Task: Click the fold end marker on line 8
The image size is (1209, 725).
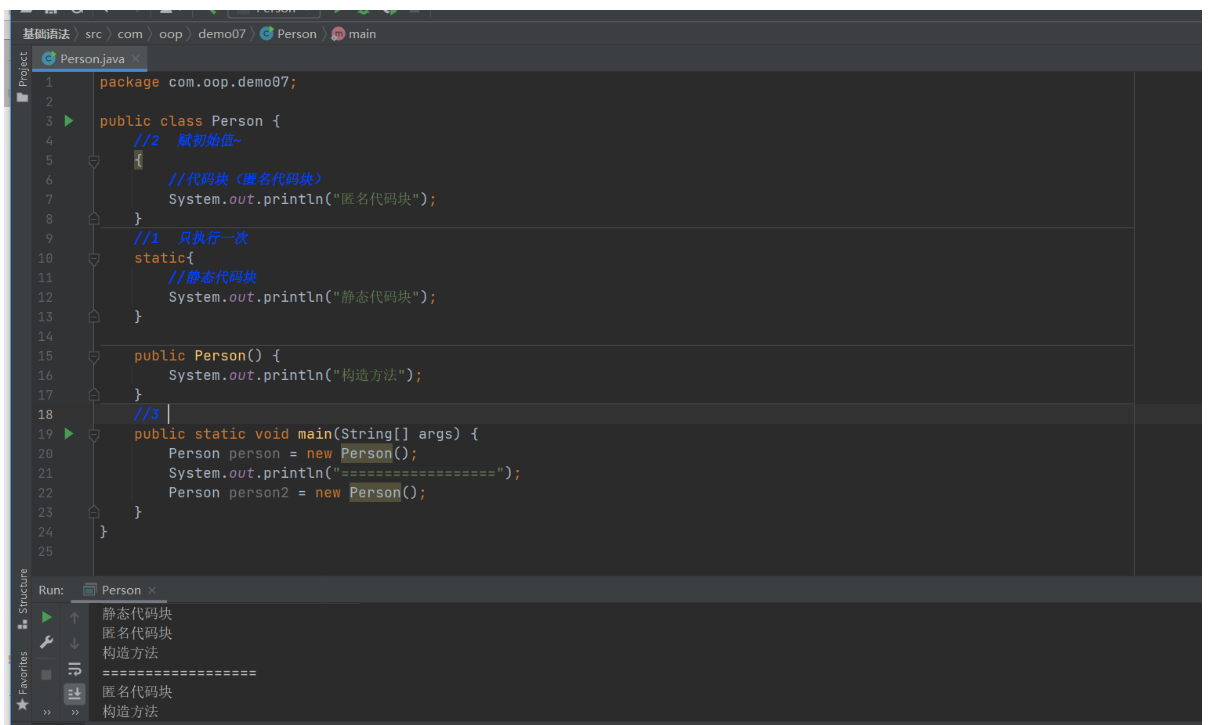Action: coord(94,218)
